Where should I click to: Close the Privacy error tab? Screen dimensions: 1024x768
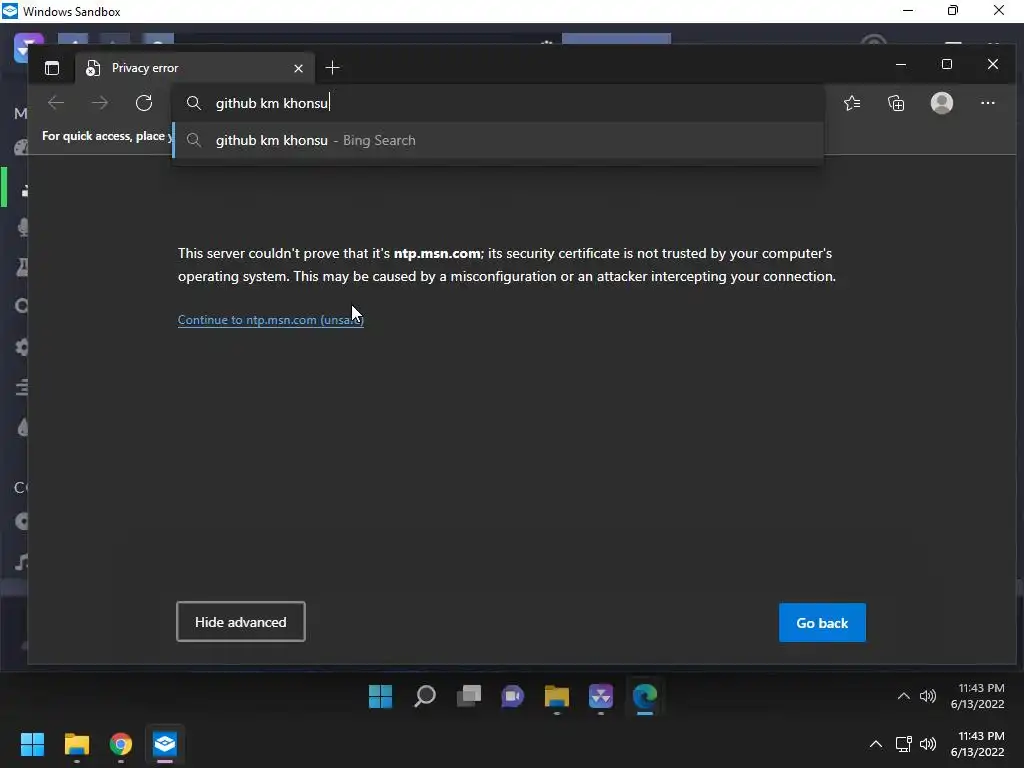(x=298, y=69)
